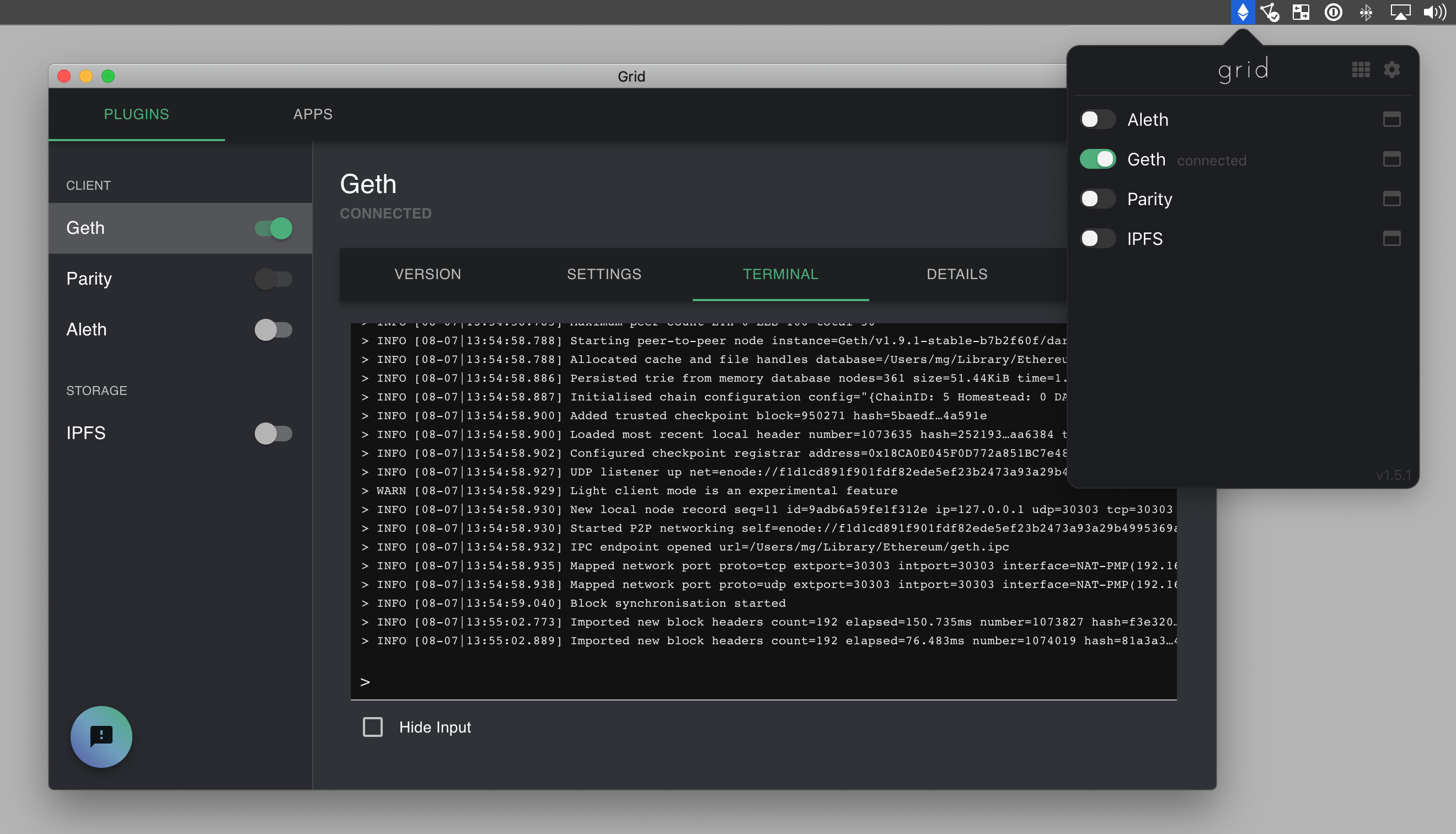
Task: Enable the IPFS storage toggle in sidebar
Action: pyautogui.click(x=274, y=433)
